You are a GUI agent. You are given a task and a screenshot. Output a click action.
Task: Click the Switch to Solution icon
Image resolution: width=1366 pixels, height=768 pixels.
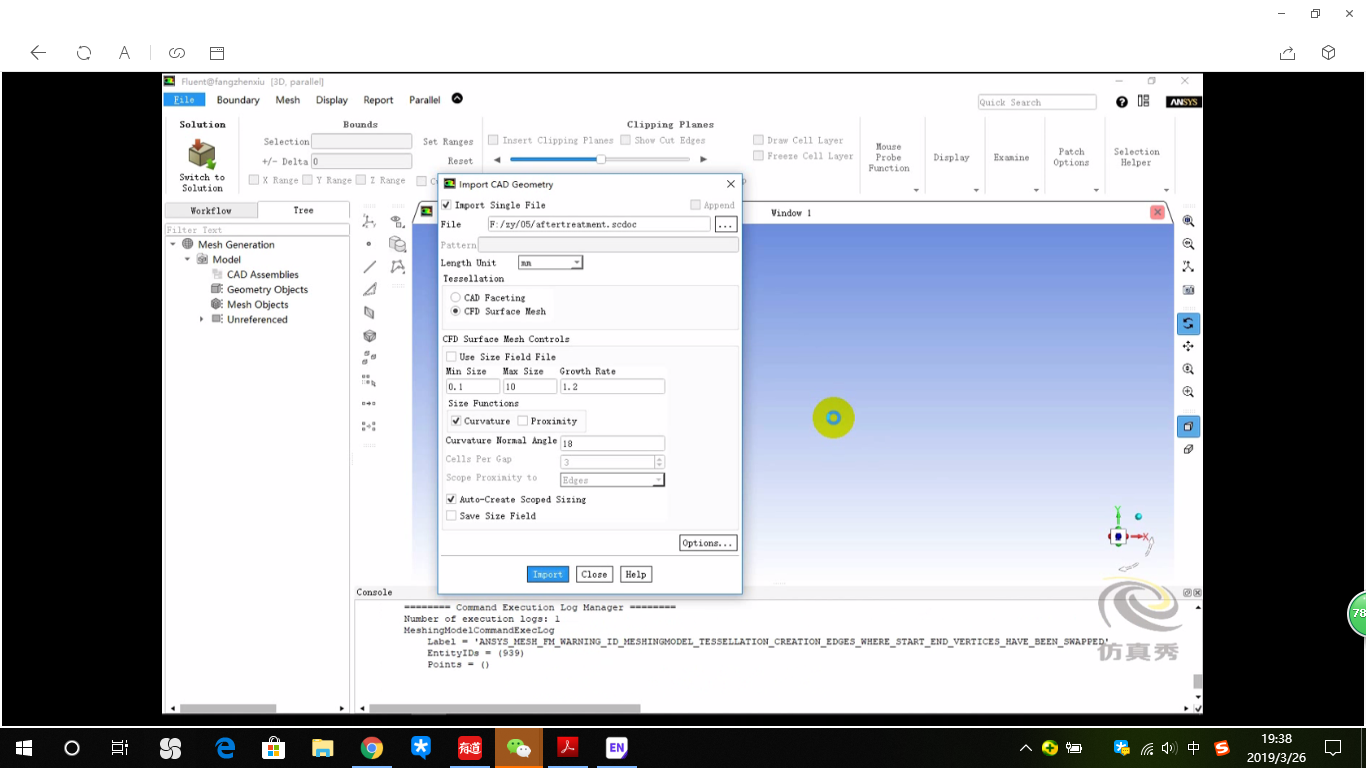coord(202,154)
